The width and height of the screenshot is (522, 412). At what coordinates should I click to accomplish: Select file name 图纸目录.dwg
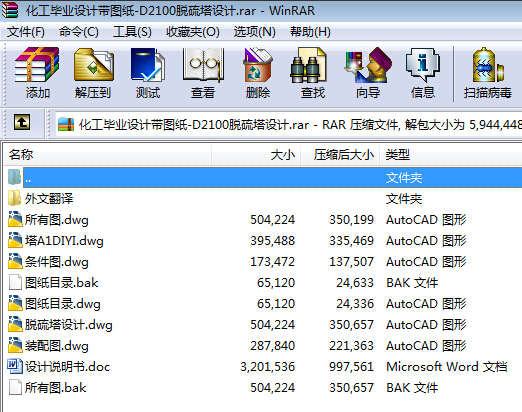63,304
